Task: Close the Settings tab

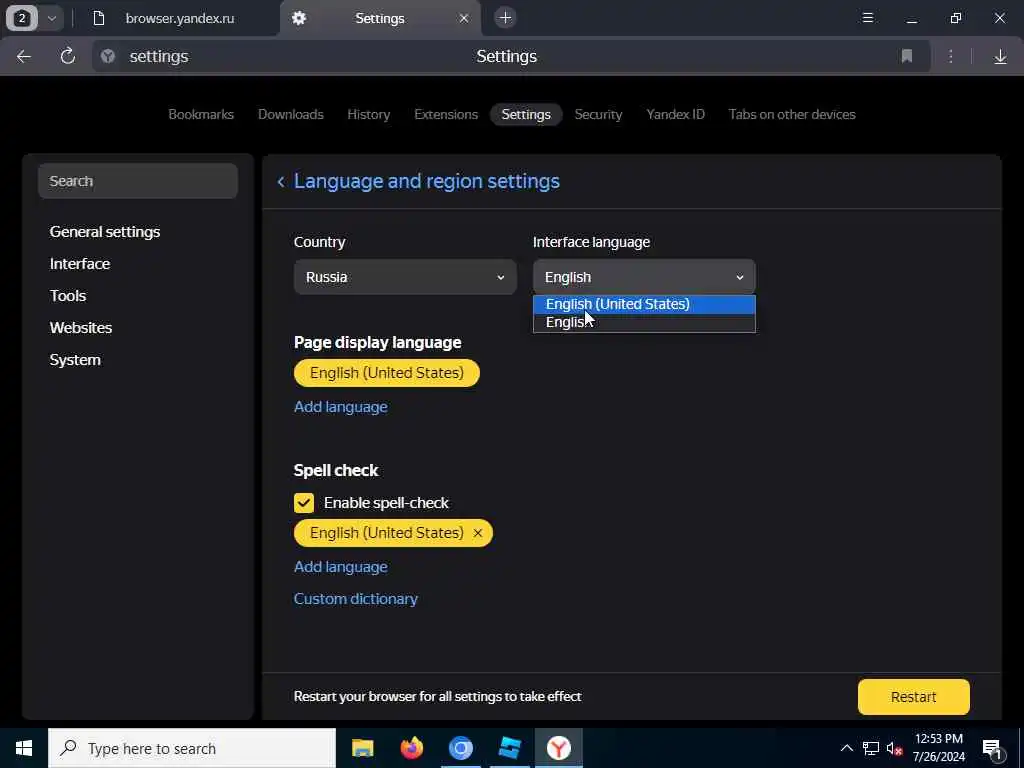Action: tap(464, 18)
